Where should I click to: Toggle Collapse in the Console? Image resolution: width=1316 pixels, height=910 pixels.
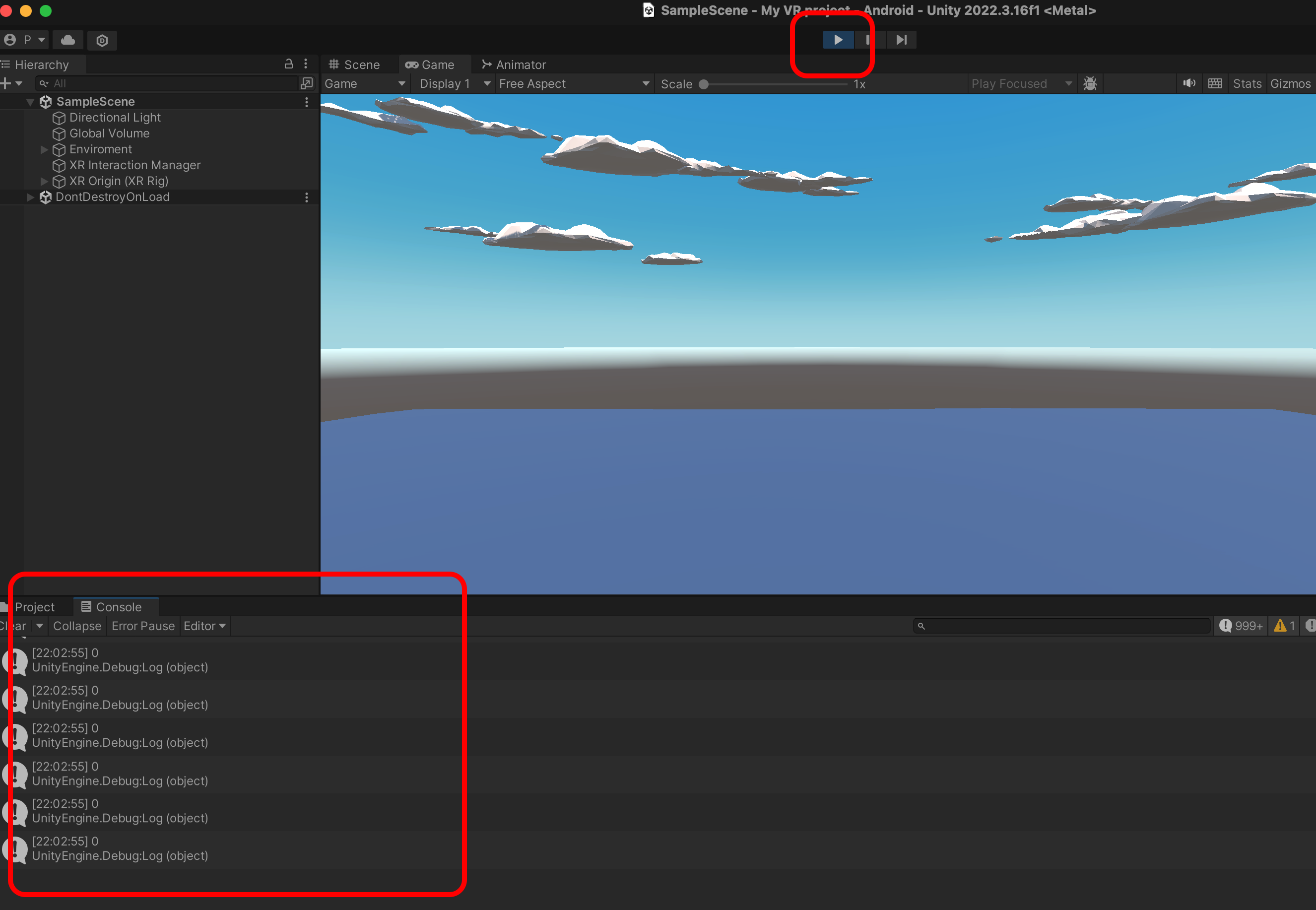tap(77, 626)
